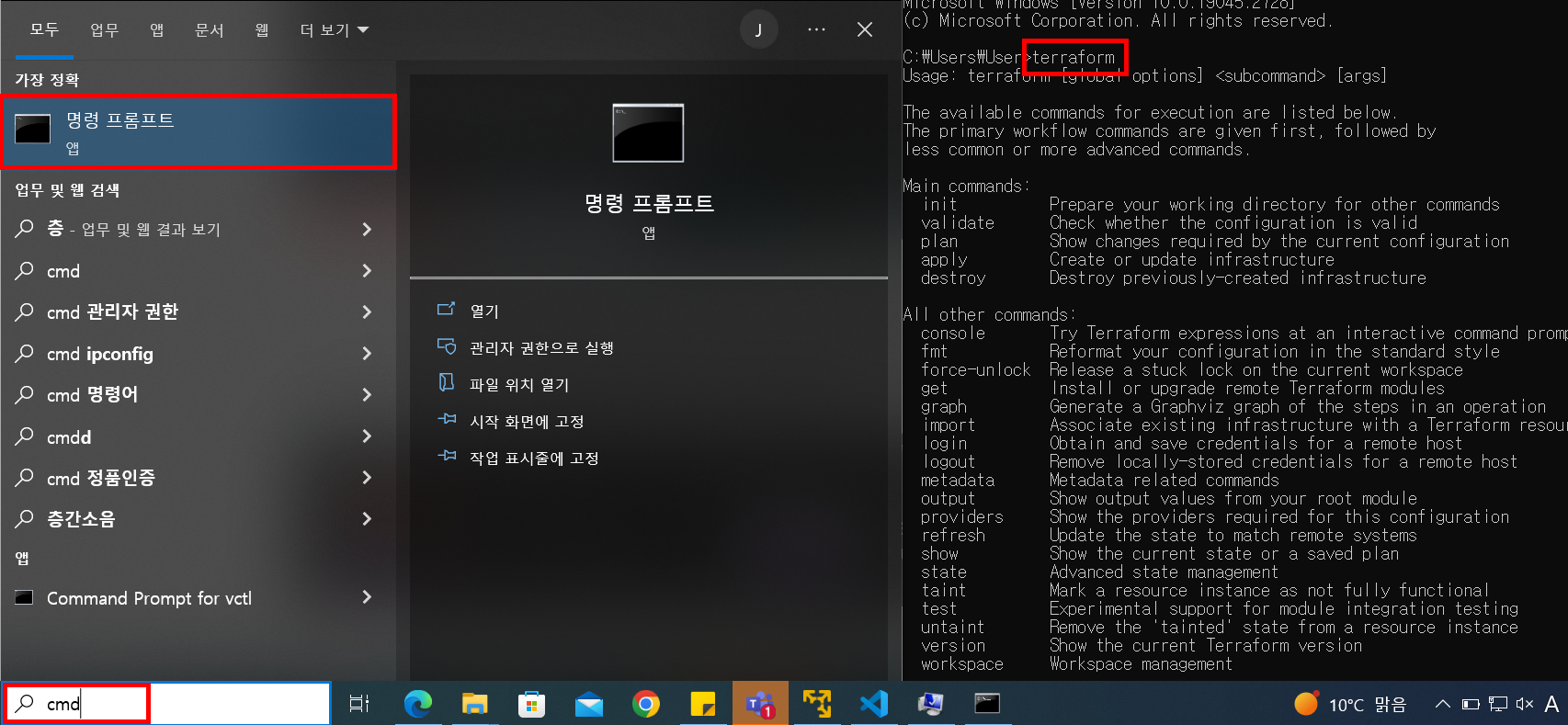
Task: Open the 더 보기 dropdown
Action: (x=335, y=30)
